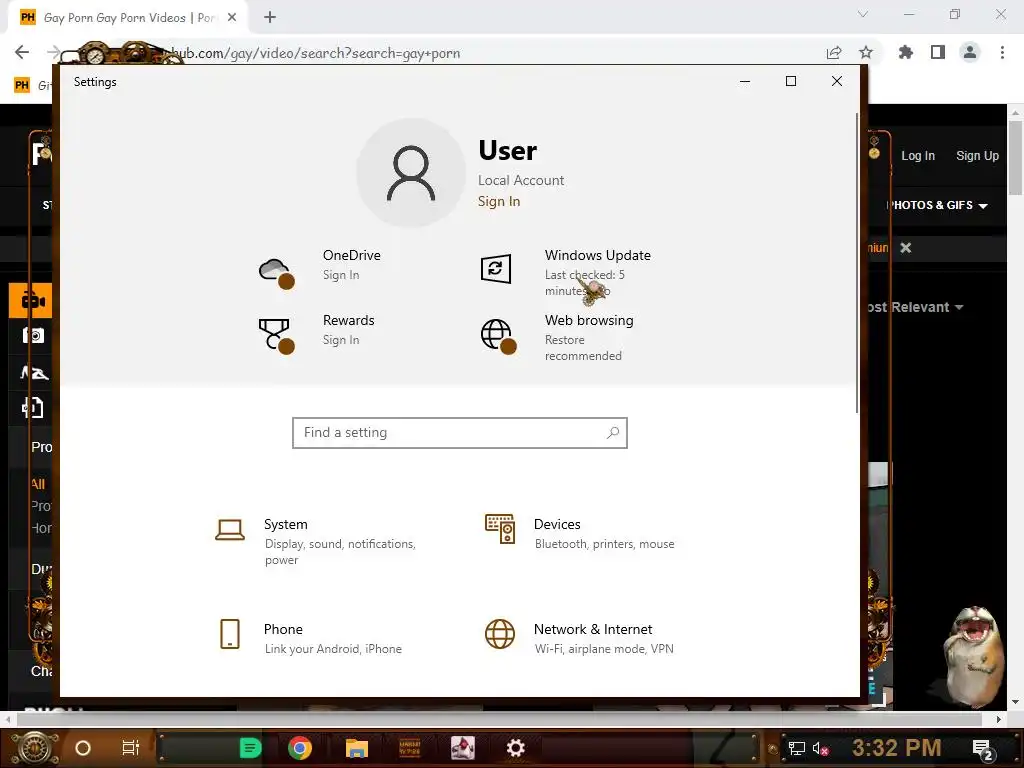Open a new tab in Chrome
1024x768 pixels.
(x=270, y=18)
